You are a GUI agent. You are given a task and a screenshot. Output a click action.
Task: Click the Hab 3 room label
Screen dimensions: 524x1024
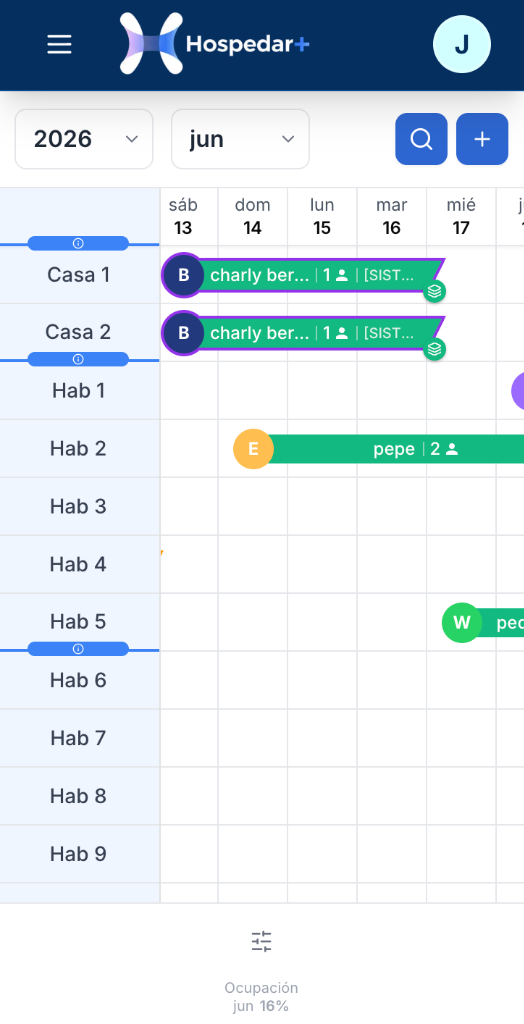click(x=78, y=507)
